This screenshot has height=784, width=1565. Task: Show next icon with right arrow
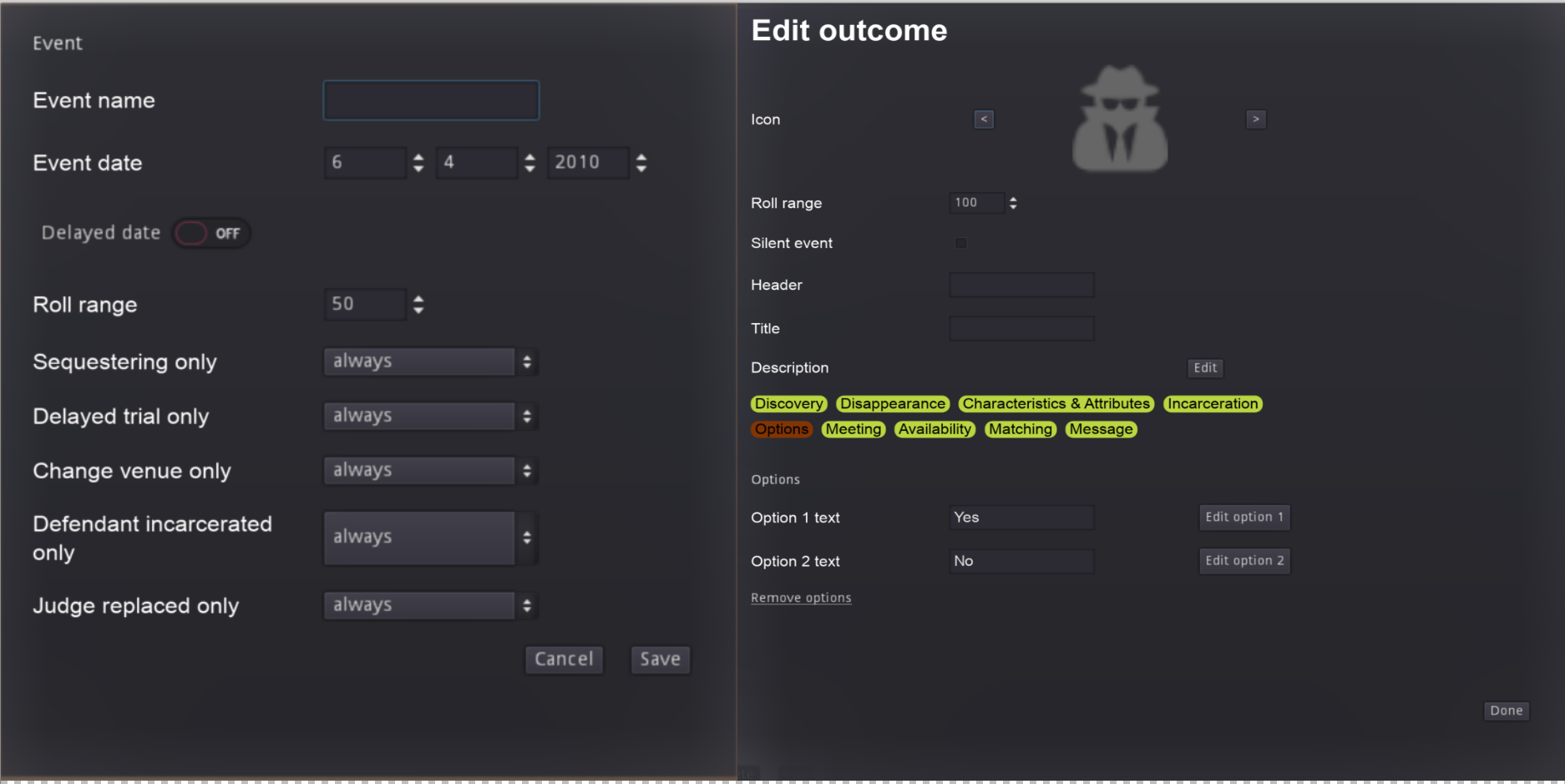coord(1255,119)
